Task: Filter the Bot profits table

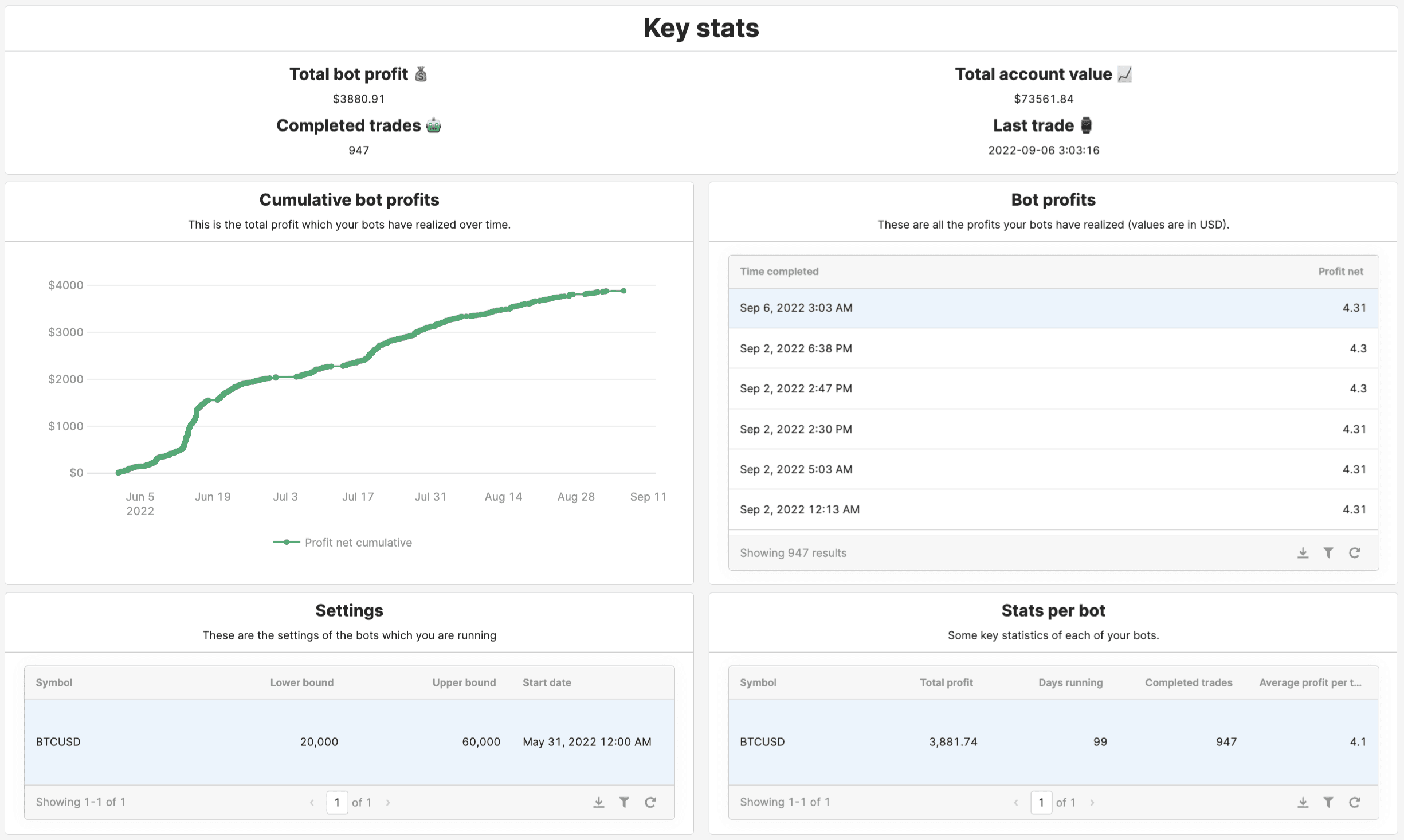Action: pyautogui.click(x=1328, y=553)
